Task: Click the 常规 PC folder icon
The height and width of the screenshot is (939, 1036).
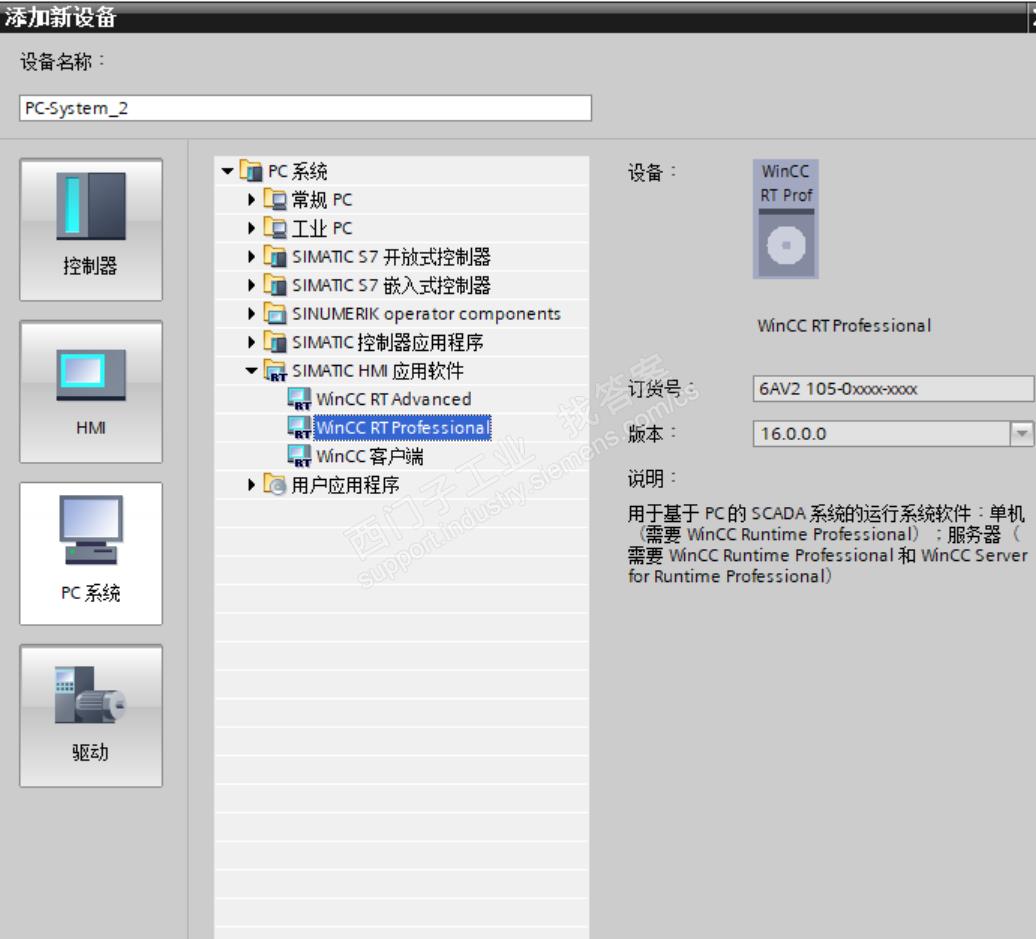Action: point(275,199)
